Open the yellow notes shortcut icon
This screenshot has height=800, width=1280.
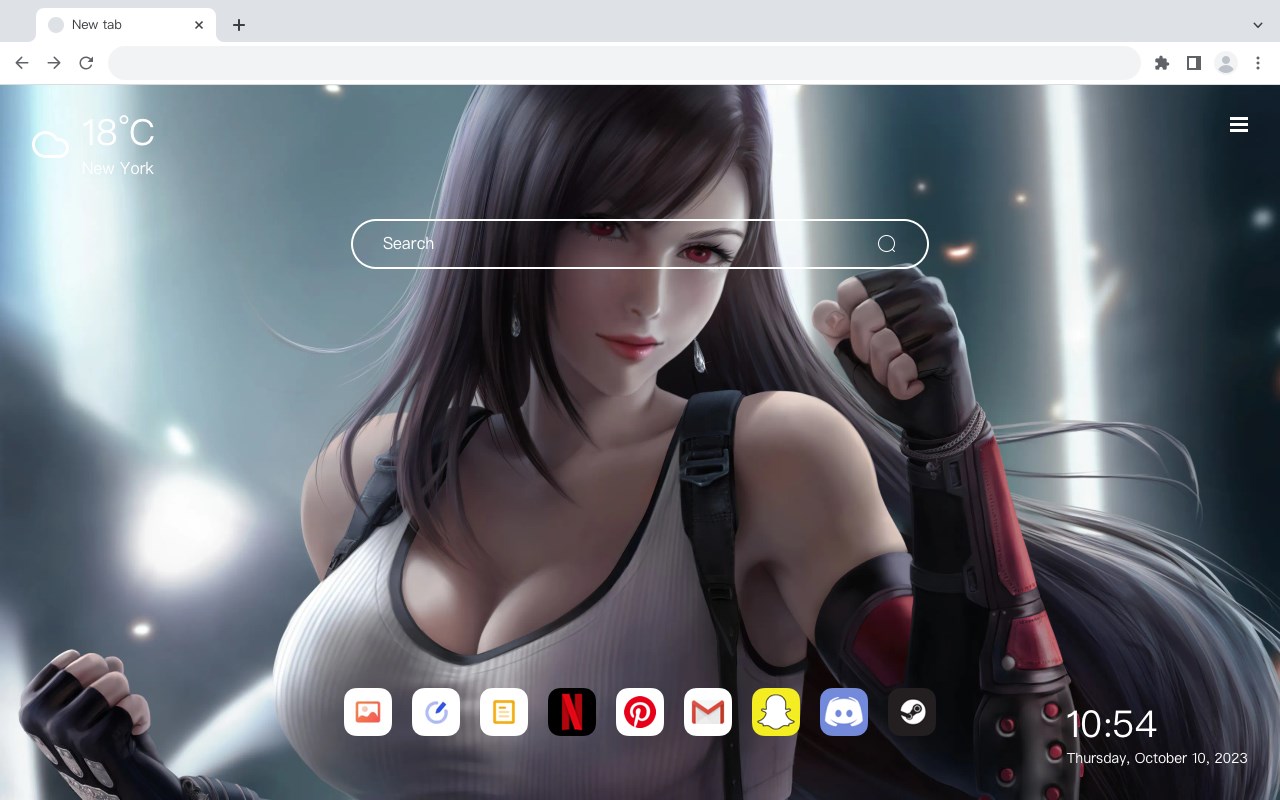pos(504,712)
